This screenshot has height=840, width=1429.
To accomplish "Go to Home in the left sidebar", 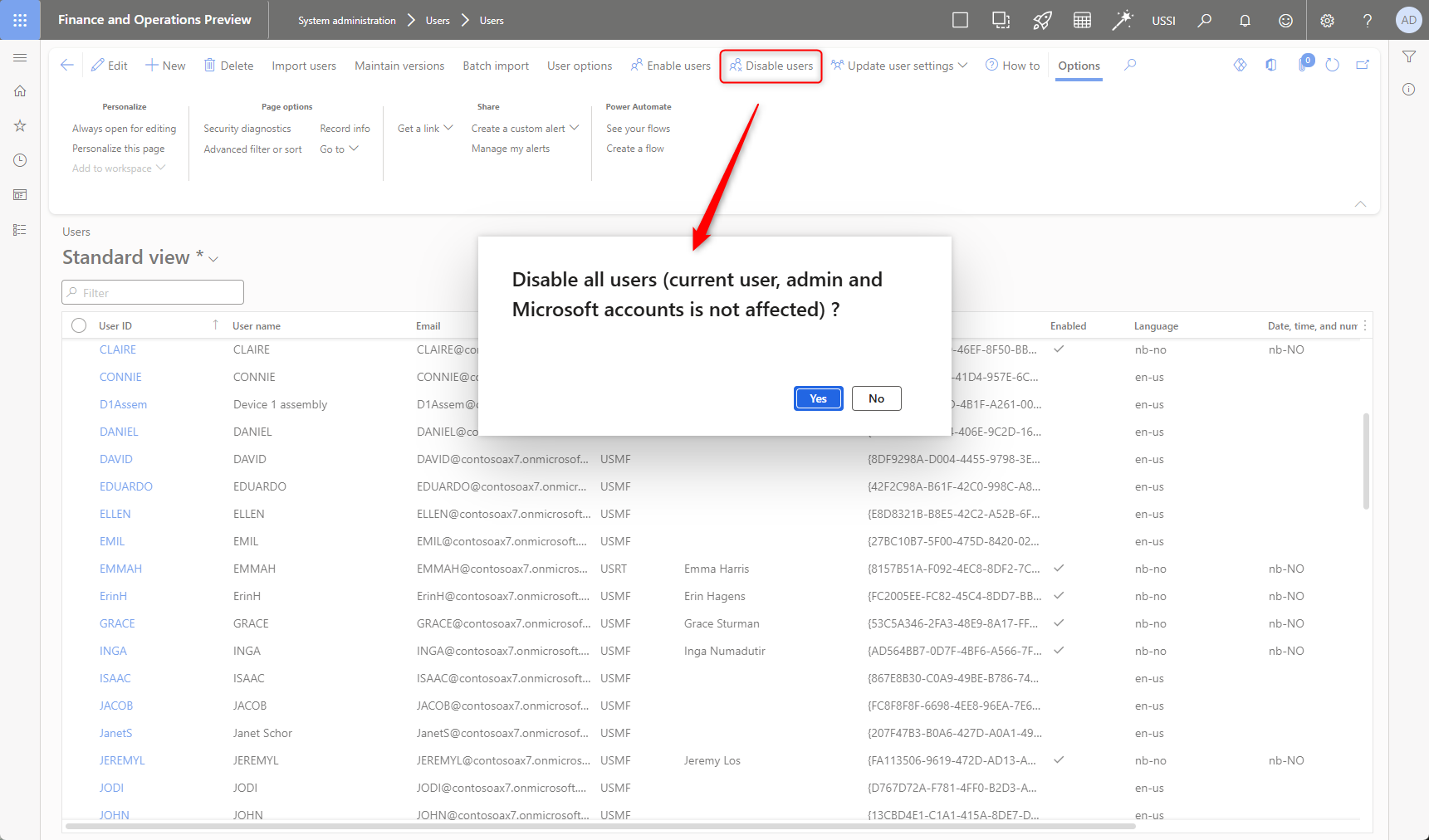I will [x=20, y=91].
